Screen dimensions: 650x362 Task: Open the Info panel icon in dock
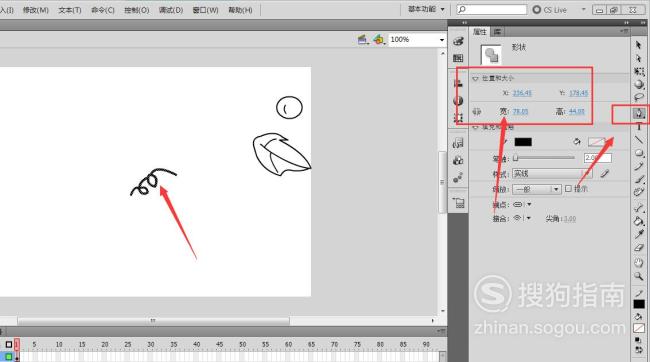pos(458,100)
